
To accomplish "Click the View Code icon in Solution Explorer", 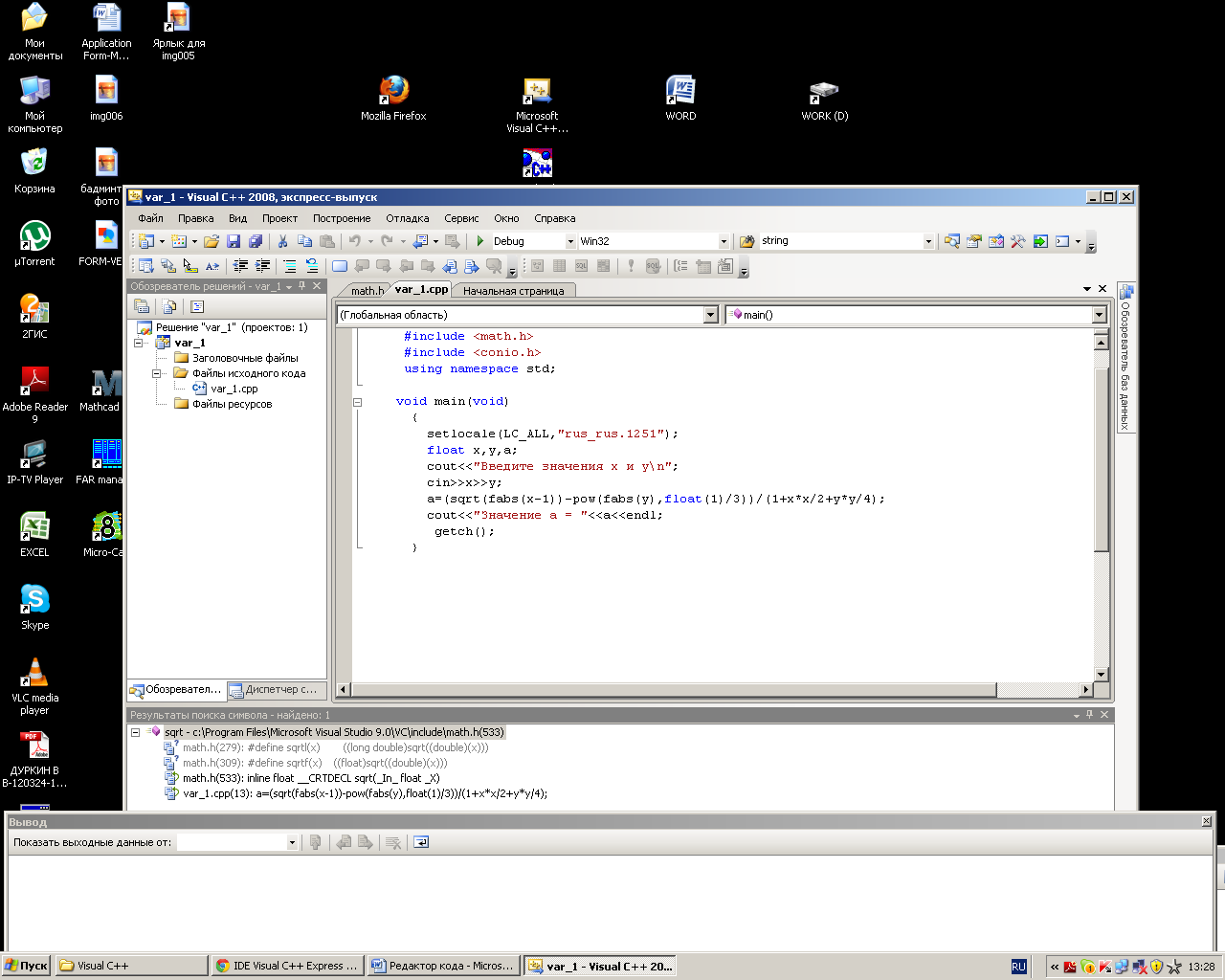I will [x=197, y=306].
